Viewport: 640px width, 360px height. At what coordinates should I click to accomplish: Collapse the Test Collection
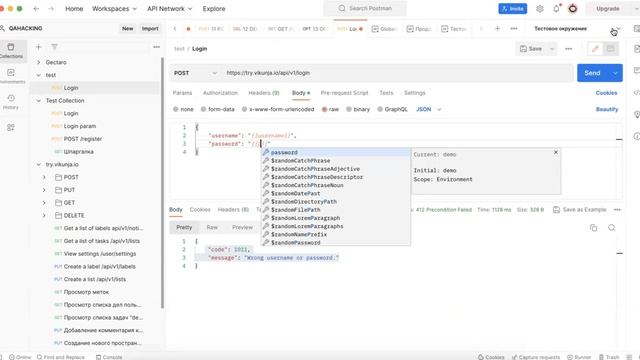point(39,101)
